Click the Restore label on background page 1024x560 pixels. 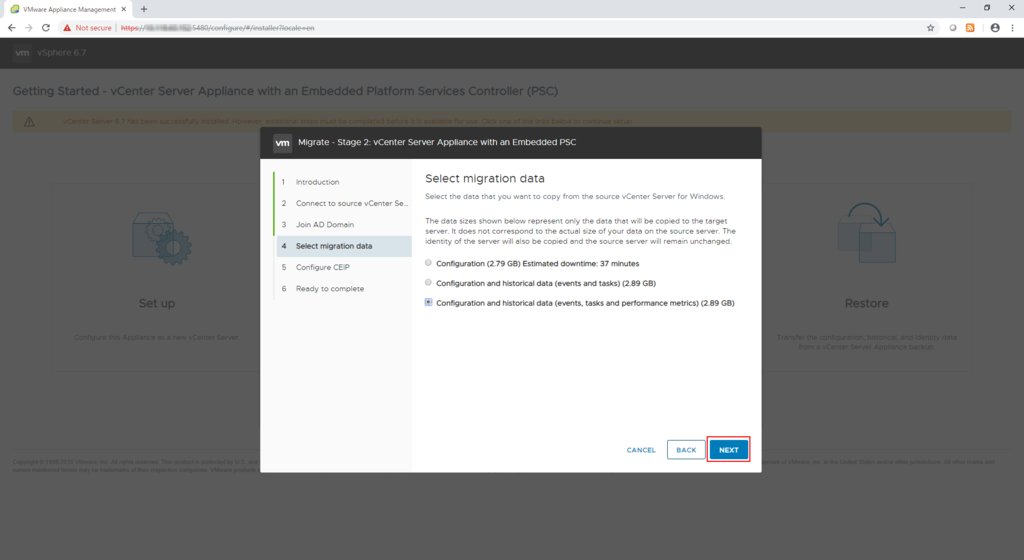(x=866, y=303)
